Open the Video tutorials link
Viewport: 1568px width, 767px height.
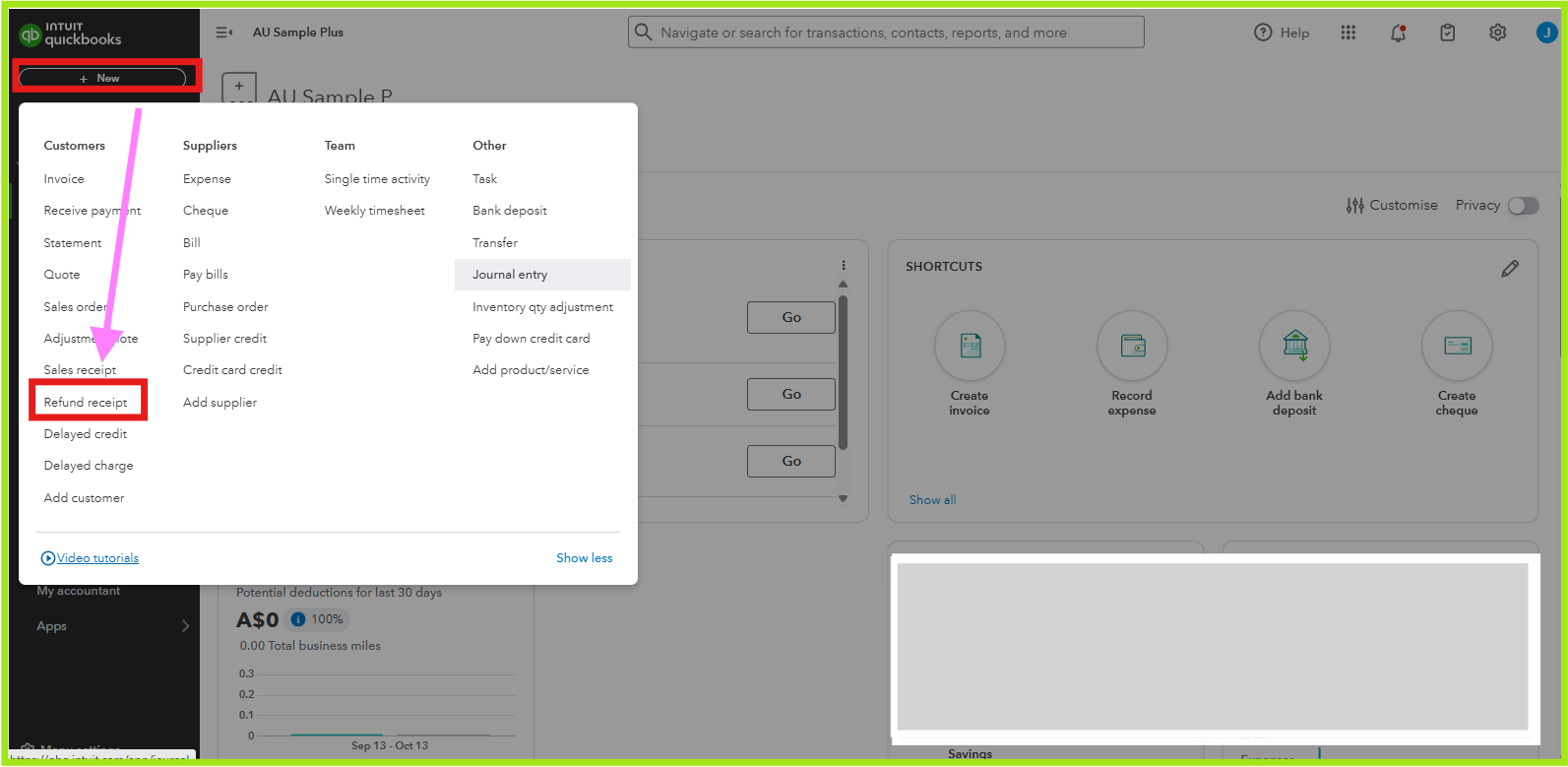[x=97, y=558]
